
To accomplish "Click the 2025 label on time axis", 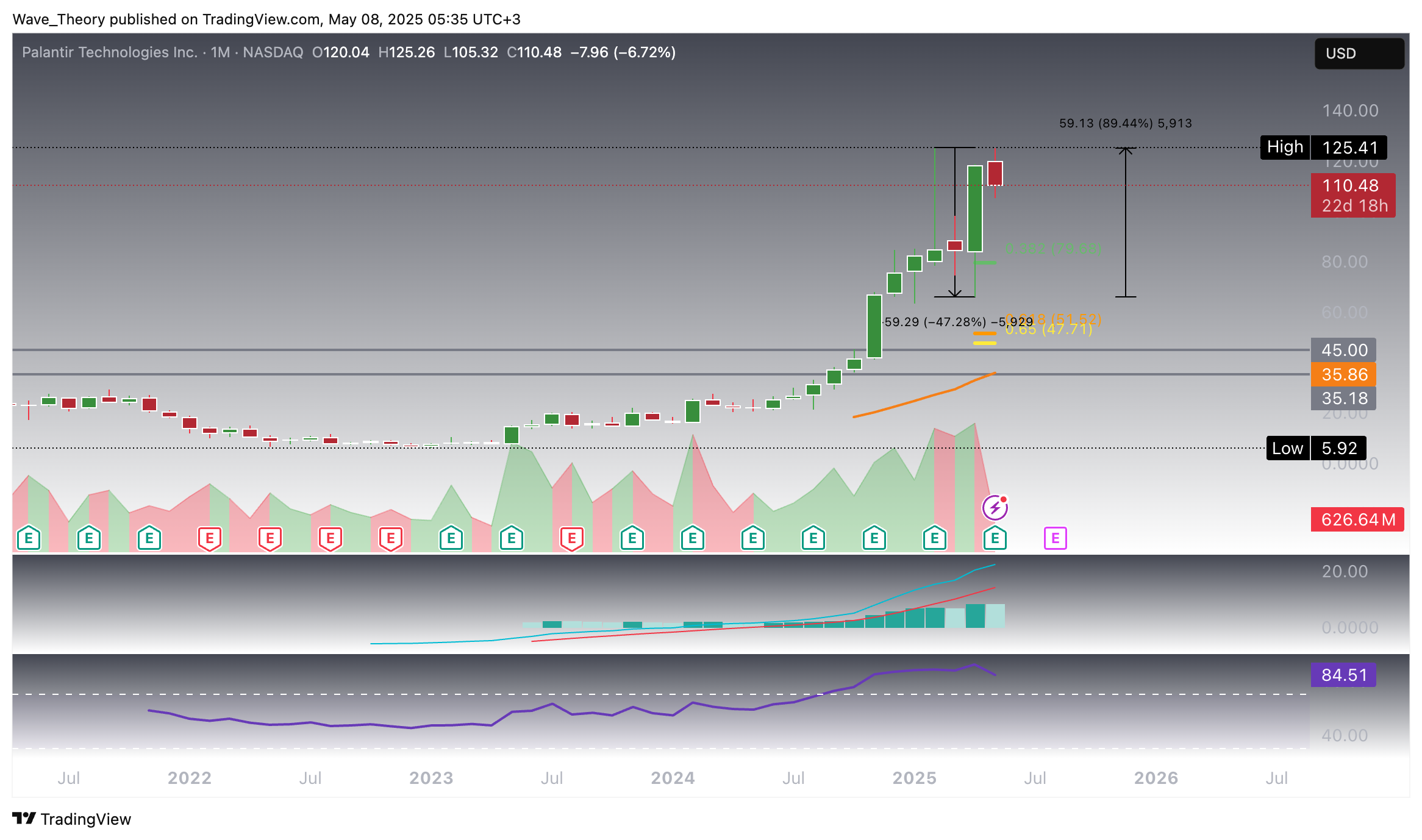I will [914, 778].
